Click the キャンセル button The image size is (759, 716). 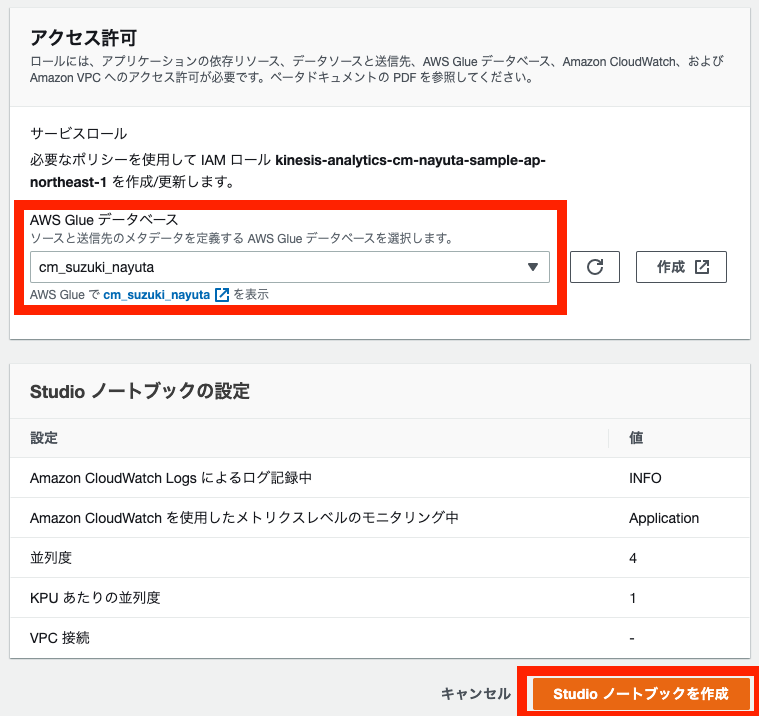475,693
